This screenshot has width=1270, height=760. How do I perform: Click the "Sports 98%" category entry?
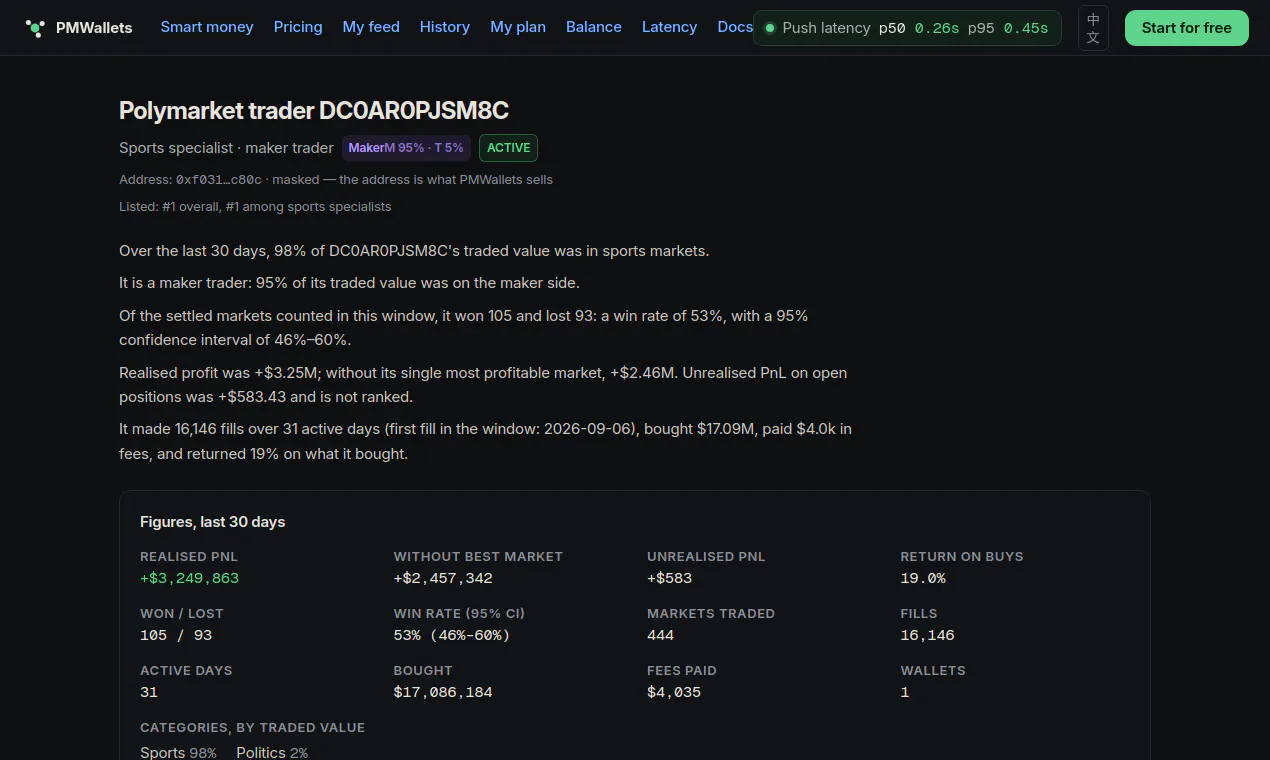(178, 752)
